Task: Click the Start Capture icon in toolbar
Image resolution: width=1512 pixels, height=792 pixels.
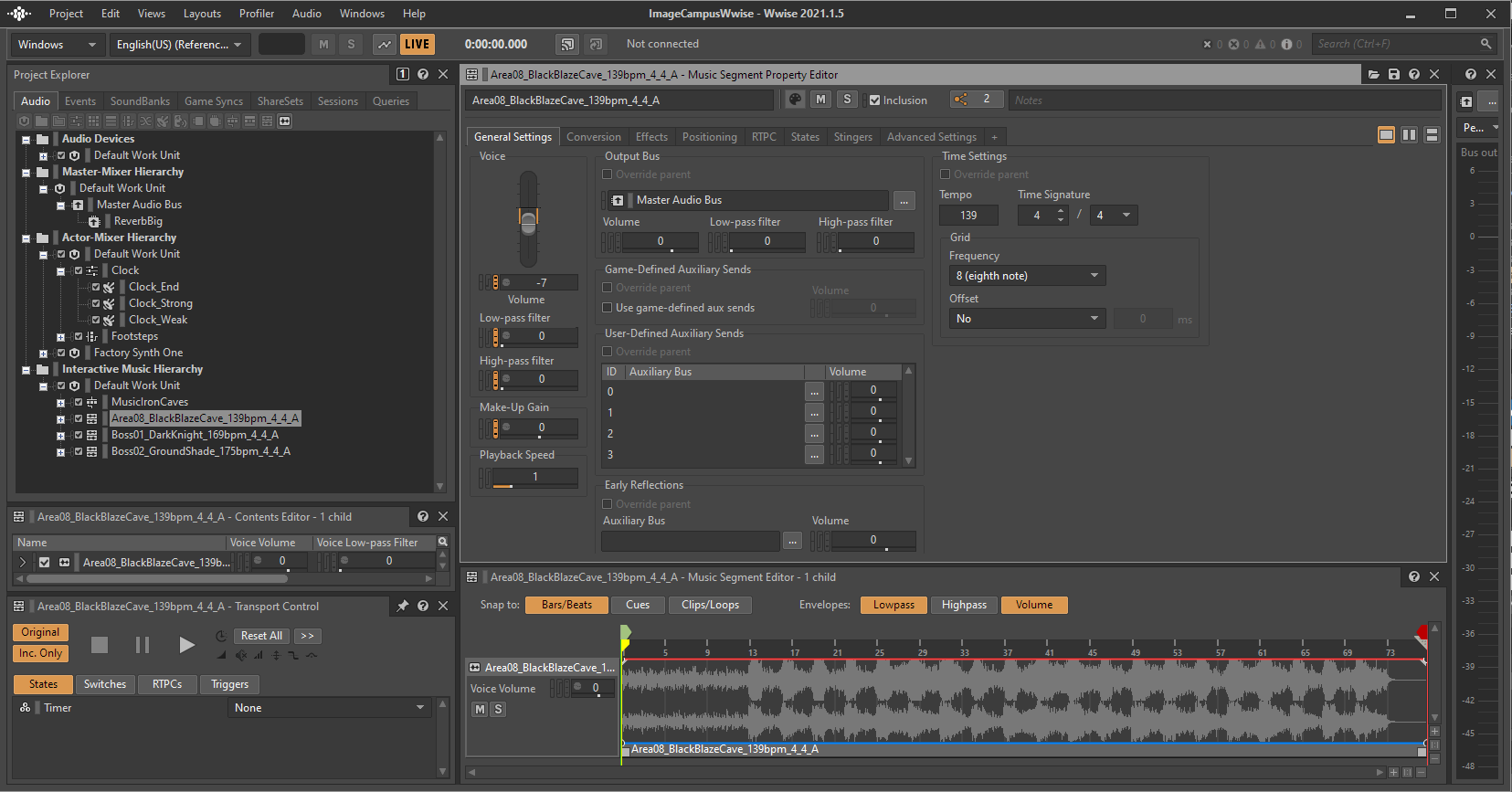Action: pyautogui.click(x=385, y=44)
